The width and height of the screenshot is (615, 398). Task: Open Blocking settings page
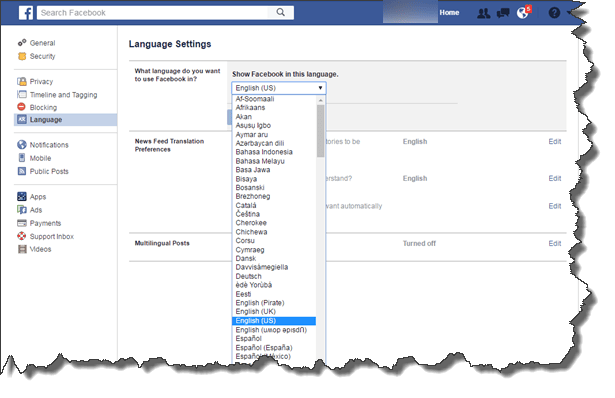[x=43, y=107]
